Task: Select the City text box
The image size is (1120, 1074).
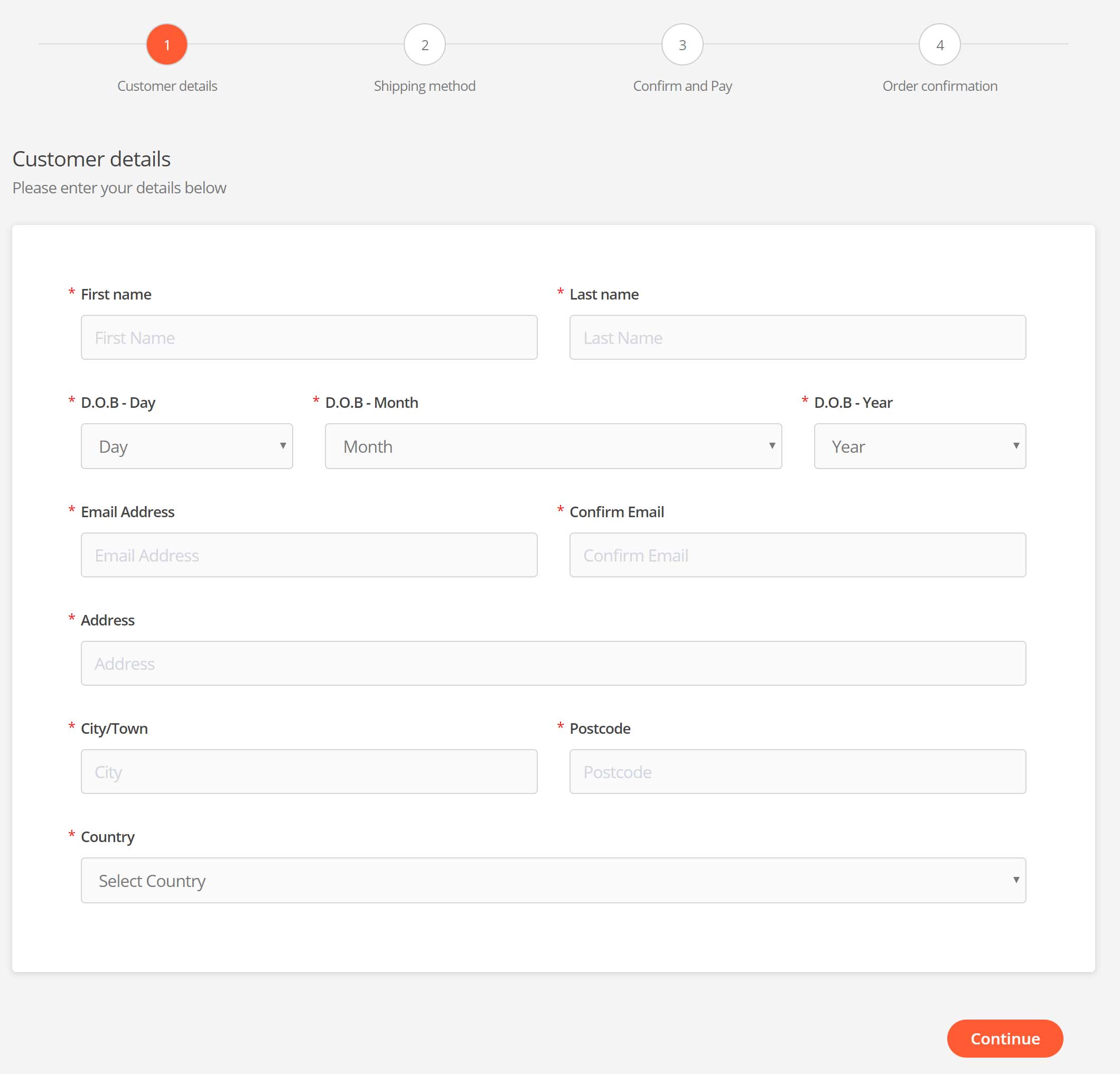Action: coord(309,772)
